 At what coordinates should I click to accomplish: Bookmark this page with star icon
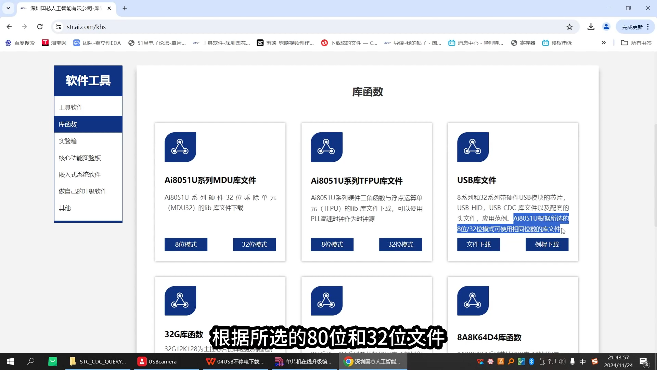coord(569,27)
